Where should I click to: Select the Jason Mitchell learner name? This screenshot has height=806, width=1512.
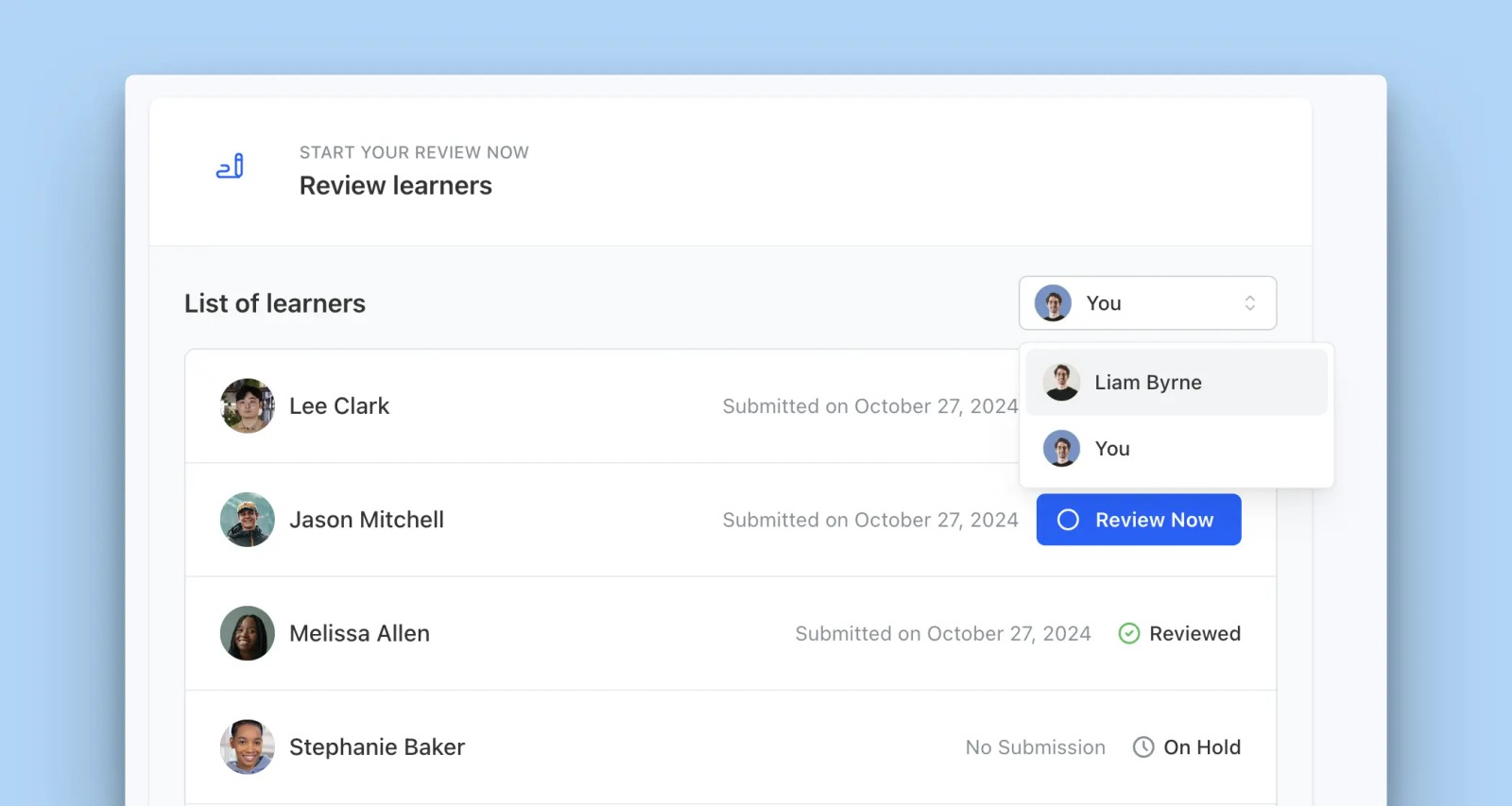tap(367, 520)
